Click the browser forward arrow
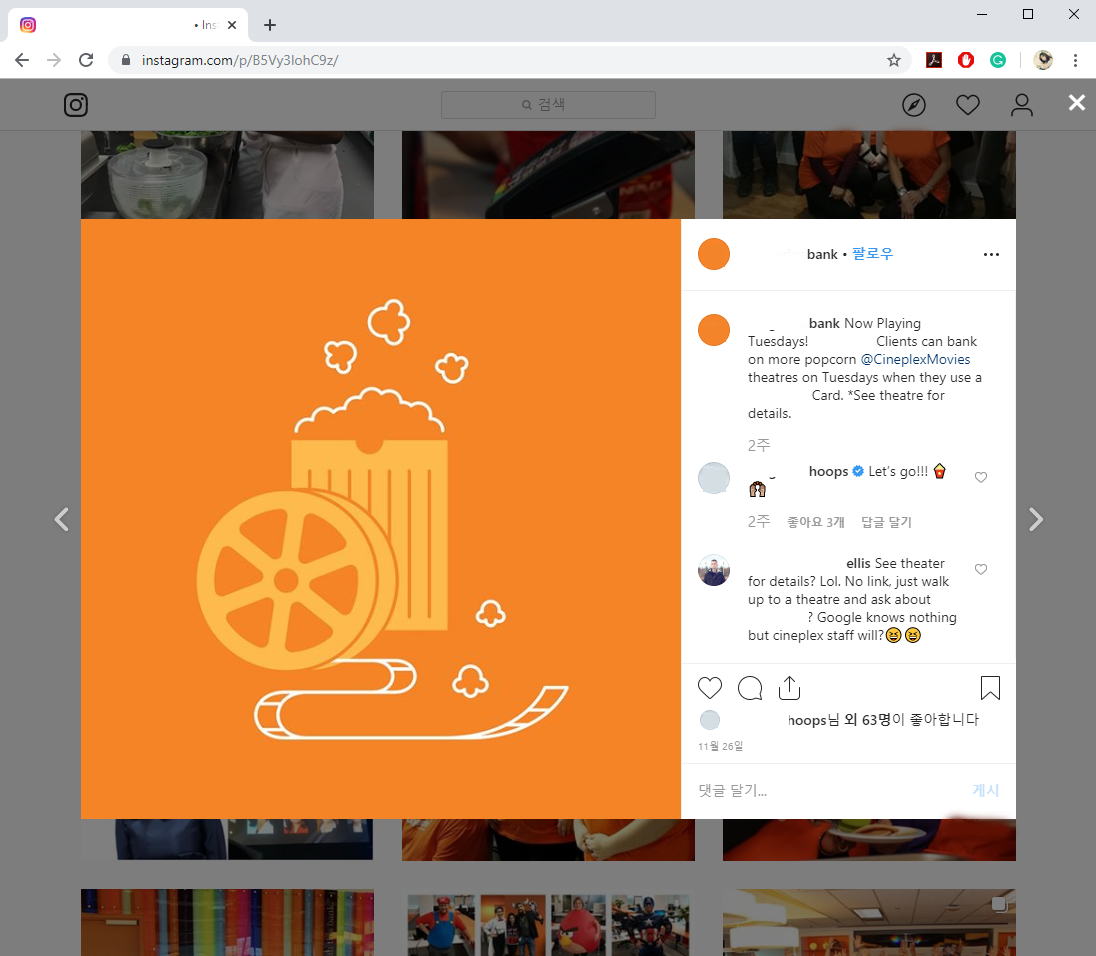1096x956 pixels. click(54, 60)
